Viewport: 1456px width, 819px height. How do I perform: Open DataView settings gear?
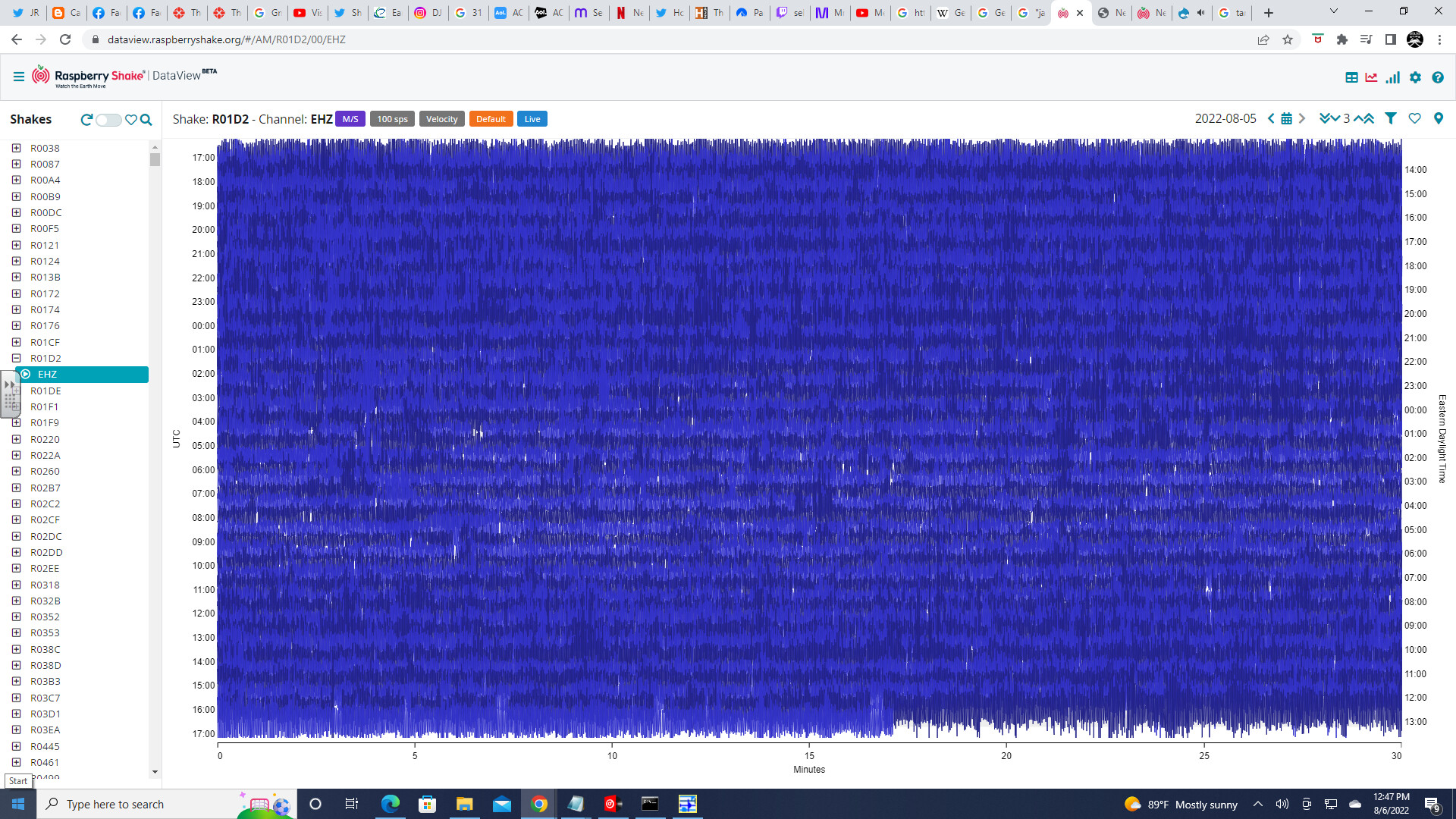[x=1415, y=77]
